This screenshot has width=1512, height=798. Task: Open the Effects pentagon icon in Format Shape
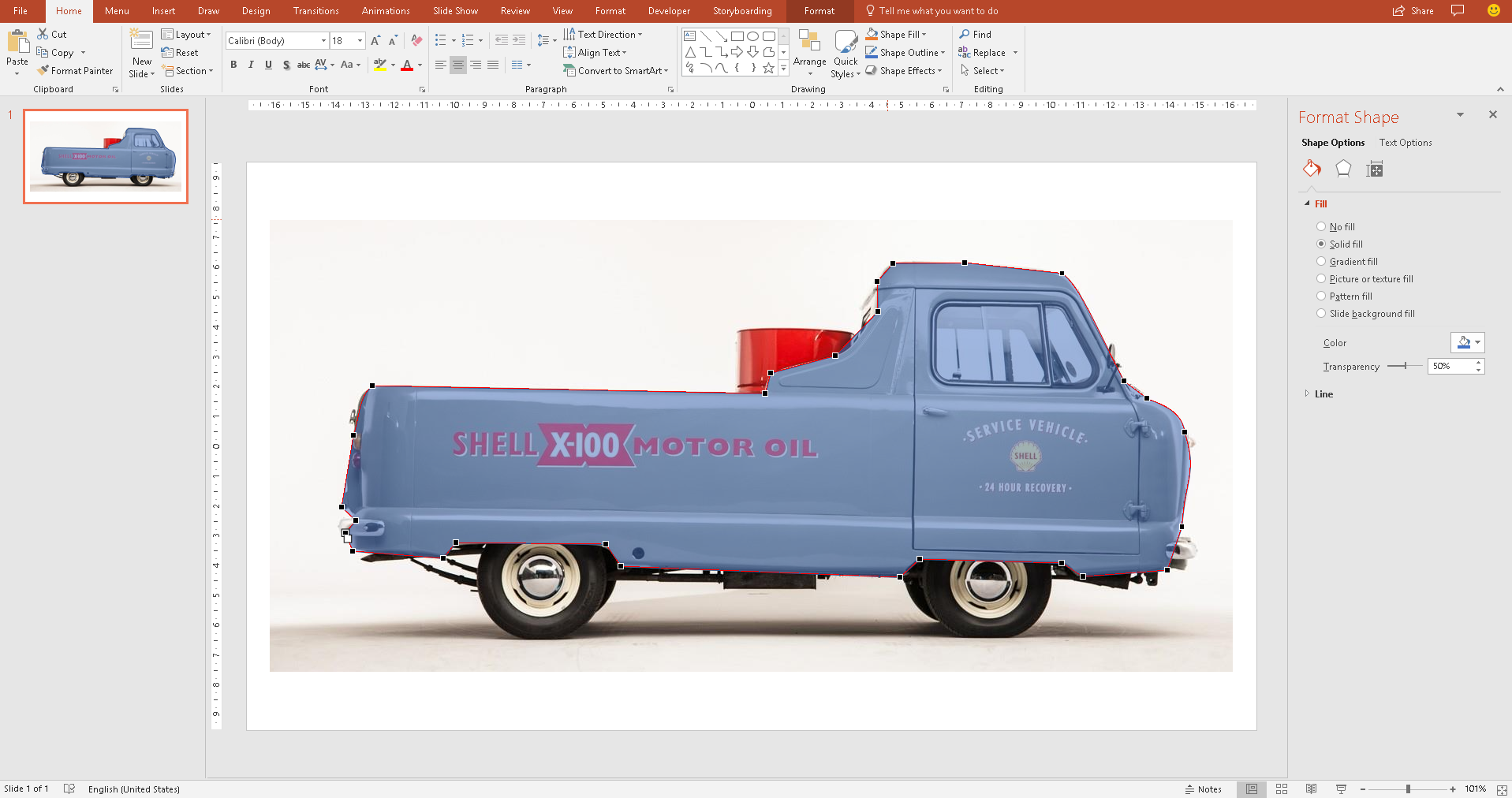[x=1343, y=169]
